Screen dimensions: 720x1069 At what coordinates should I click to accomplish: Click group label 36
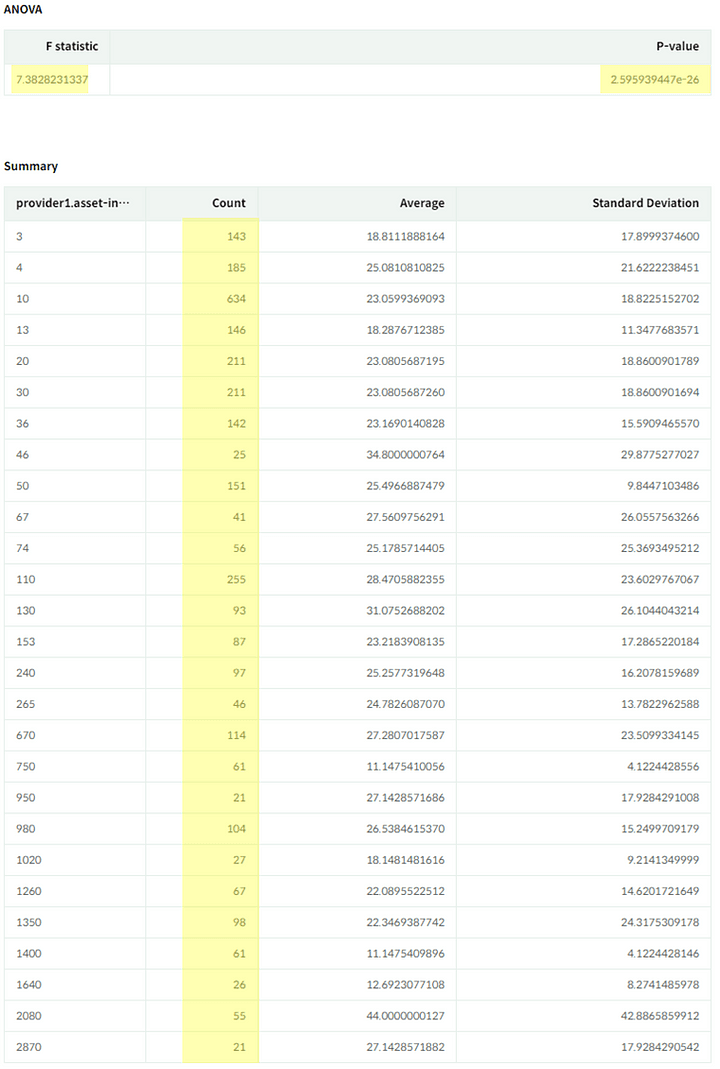pos(22,423)
